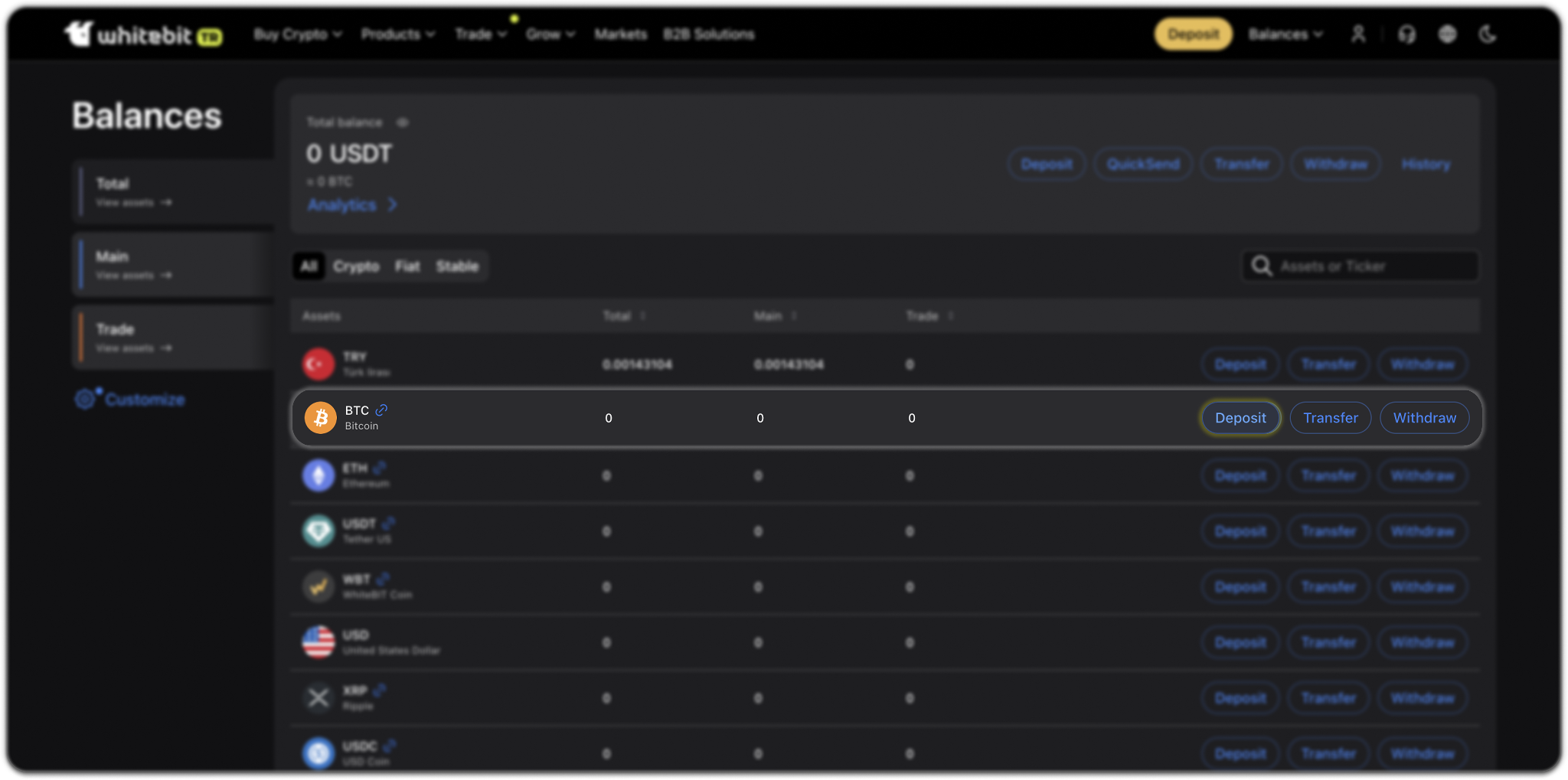This screenshot has width=1568, height=780.
Task: Click the link icon beside USDC
Action: pyautogui.click(x=390, y=746)
